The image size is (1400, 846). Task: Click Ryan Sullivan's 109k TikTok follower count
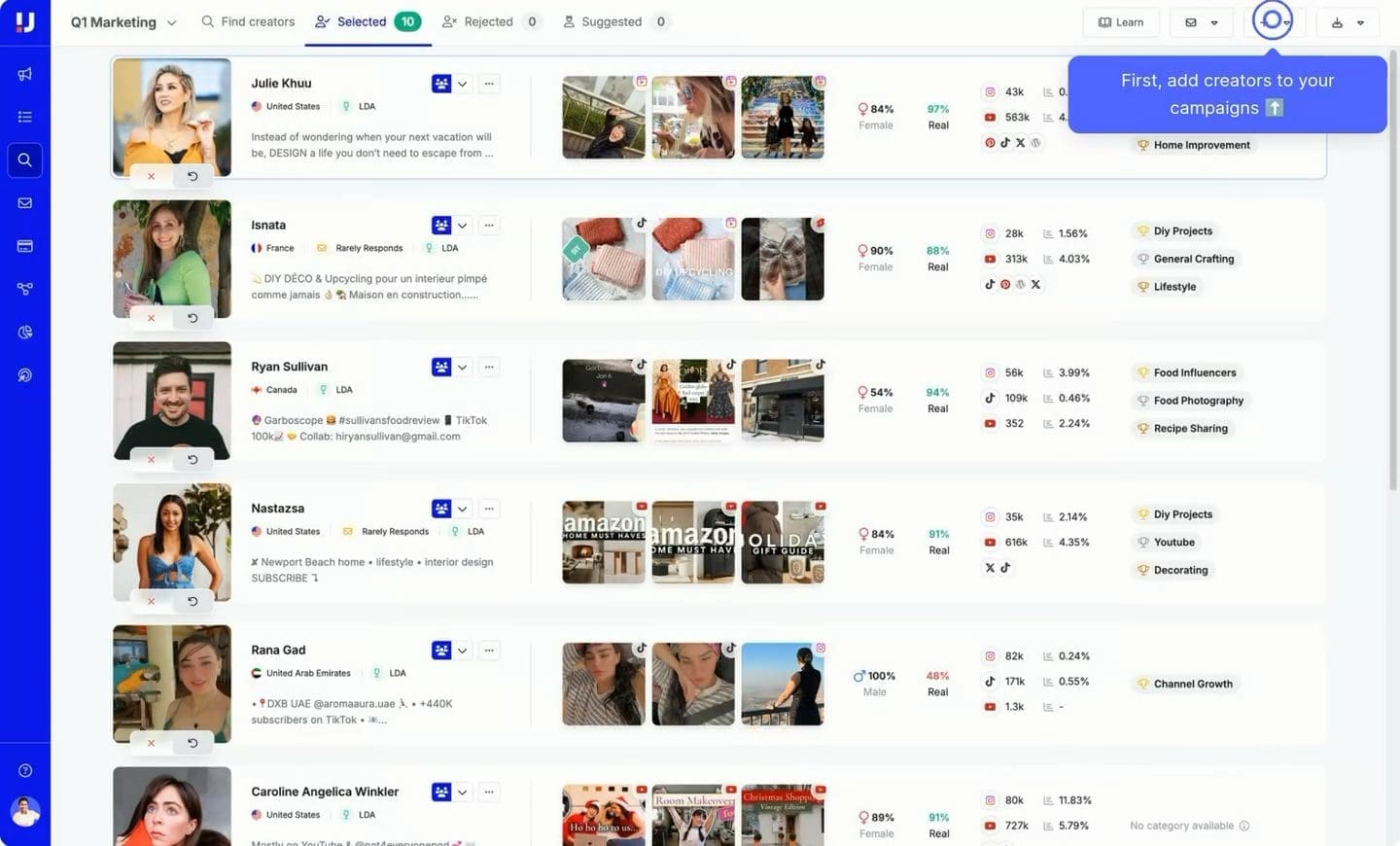coord(1016,398)
